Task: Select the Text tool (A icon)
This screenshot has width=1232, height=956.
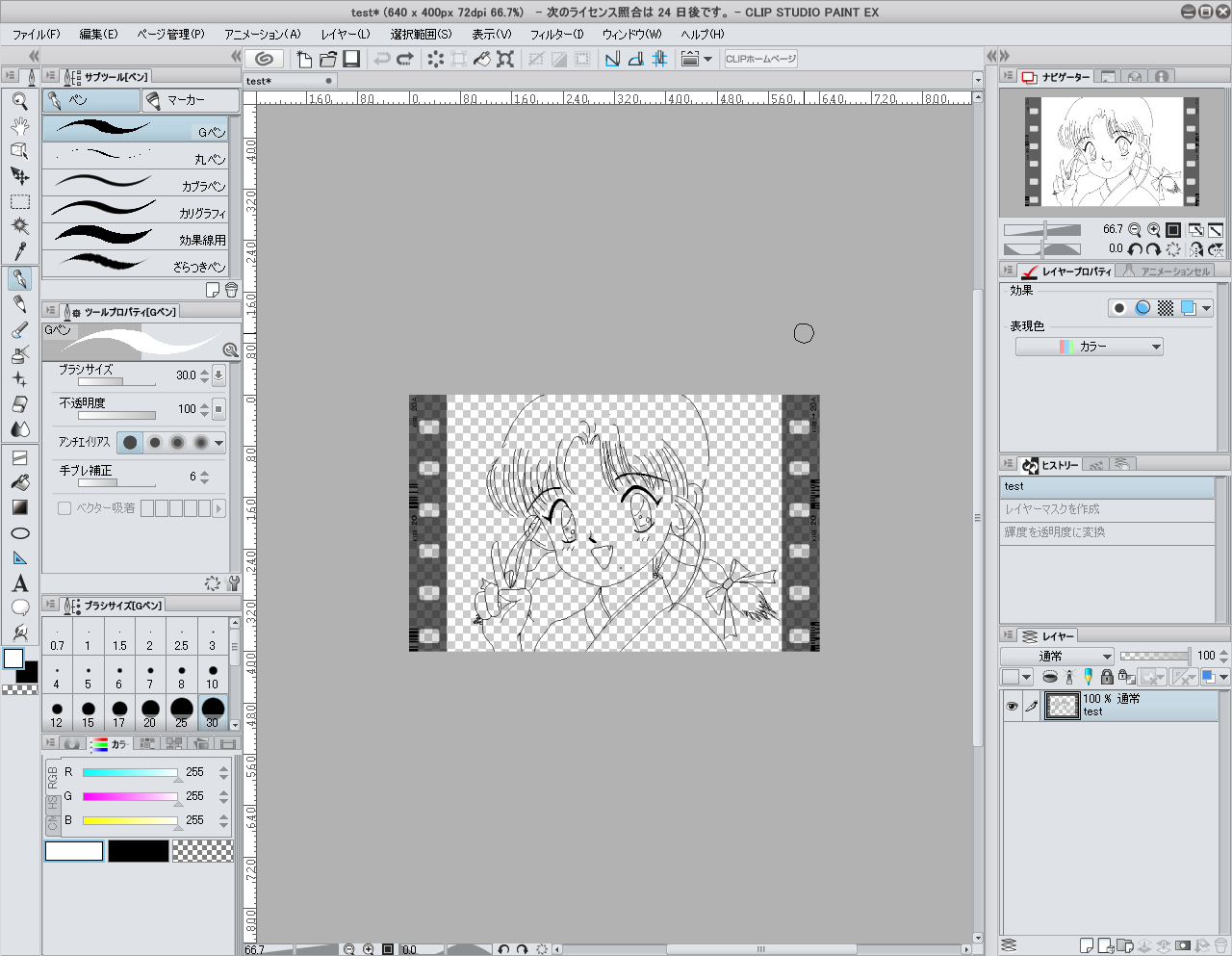Action: pos(19,583)
